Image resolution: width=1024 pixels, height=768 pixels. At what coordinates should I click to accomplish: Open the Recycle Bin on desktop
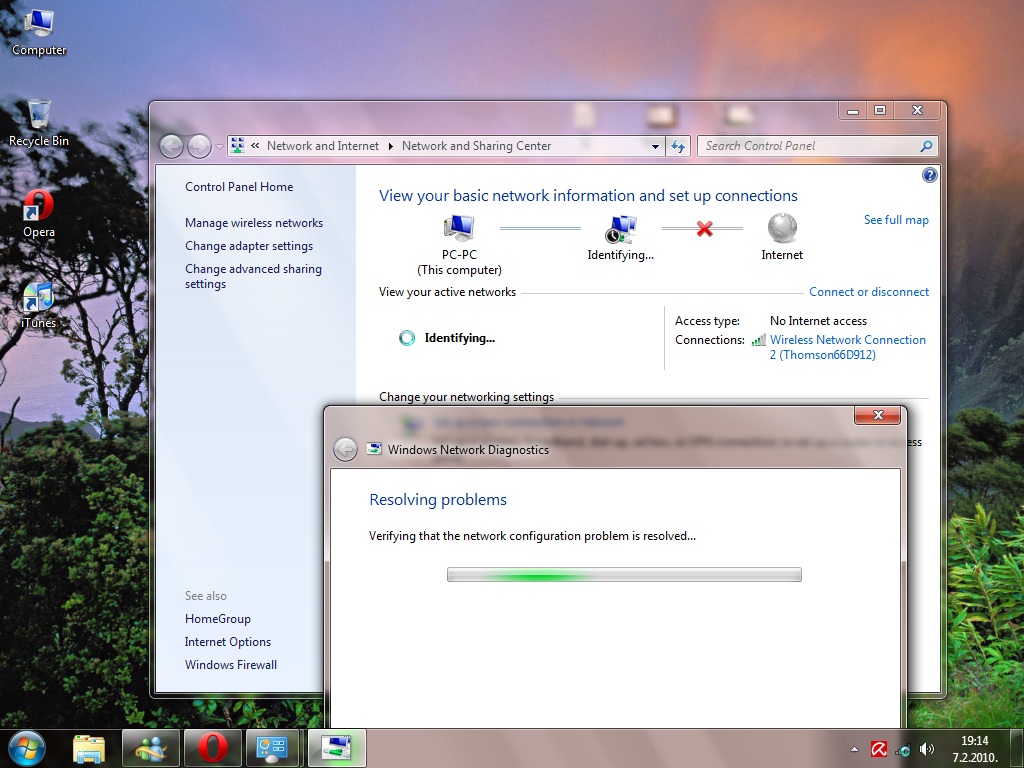(x=39, y=116)
